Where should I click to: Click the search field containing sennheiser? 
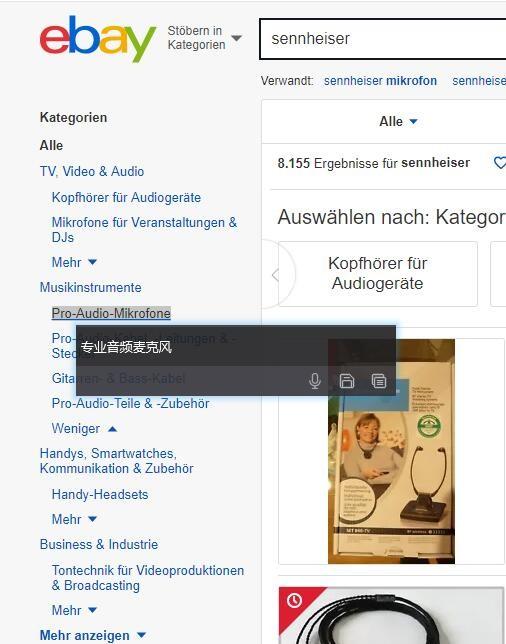[x=382, y=39]
